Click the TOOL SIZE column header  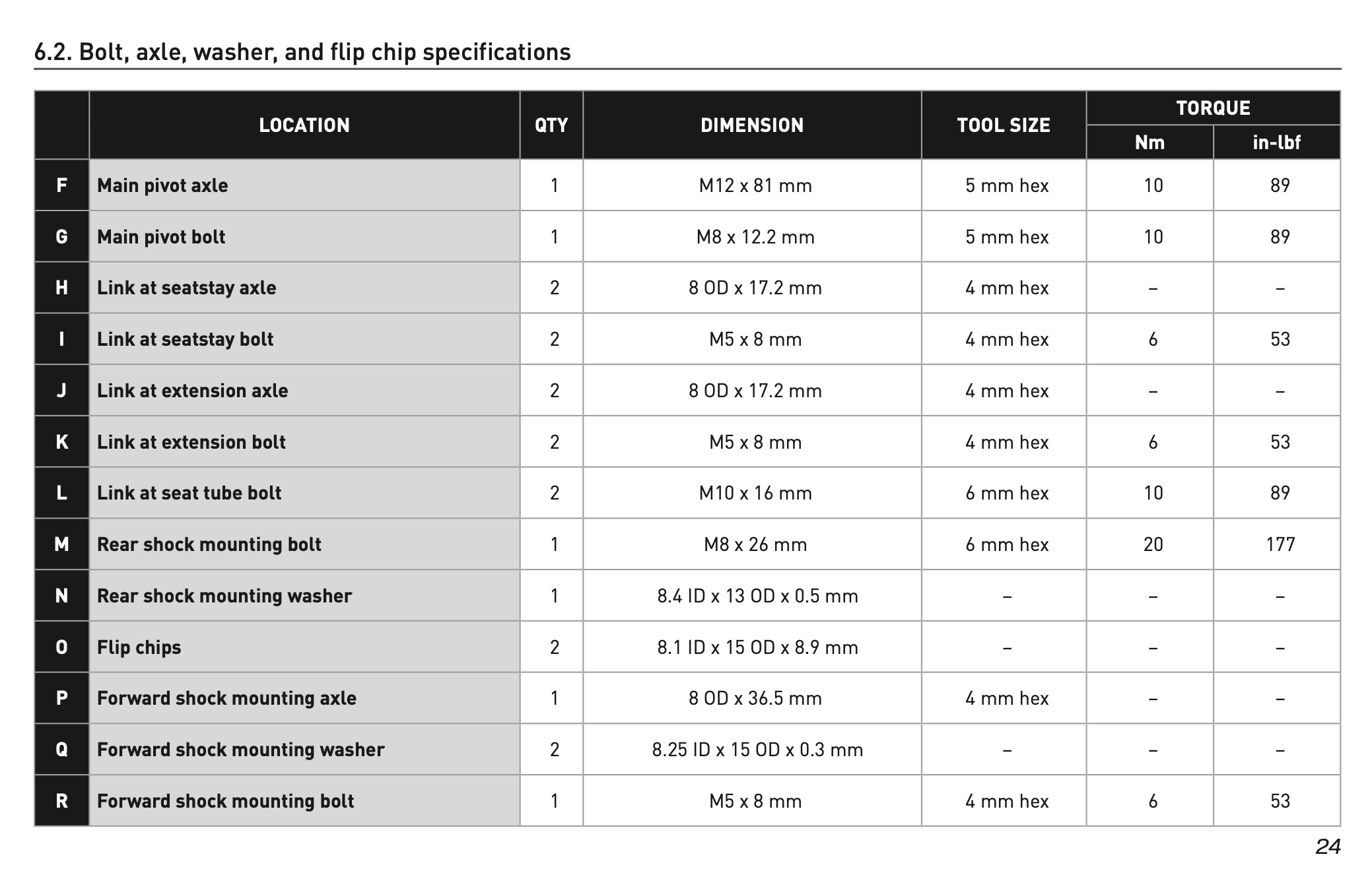(x=1004, y=125)
